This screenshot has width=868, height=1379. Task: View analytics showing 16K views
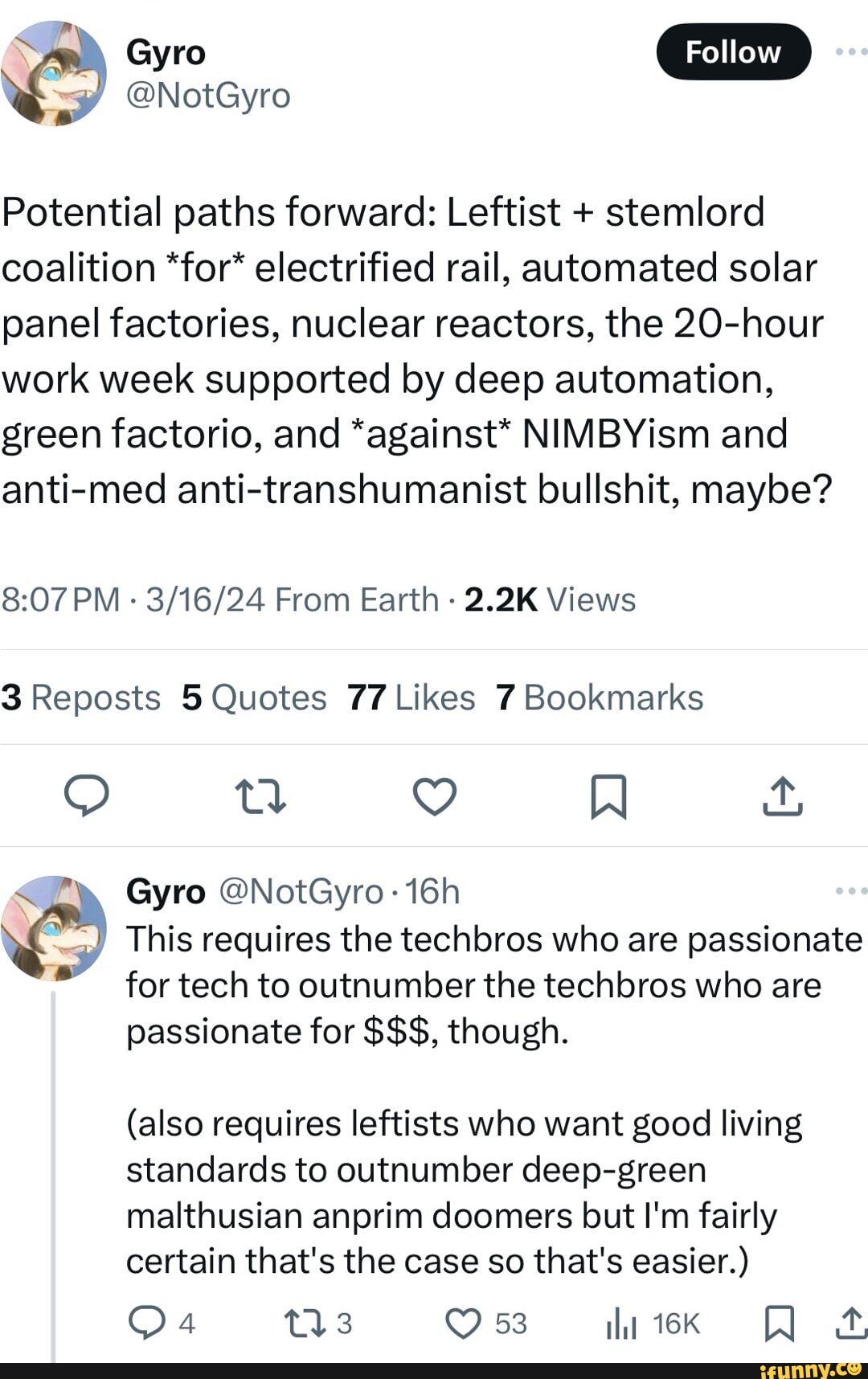621,1324
